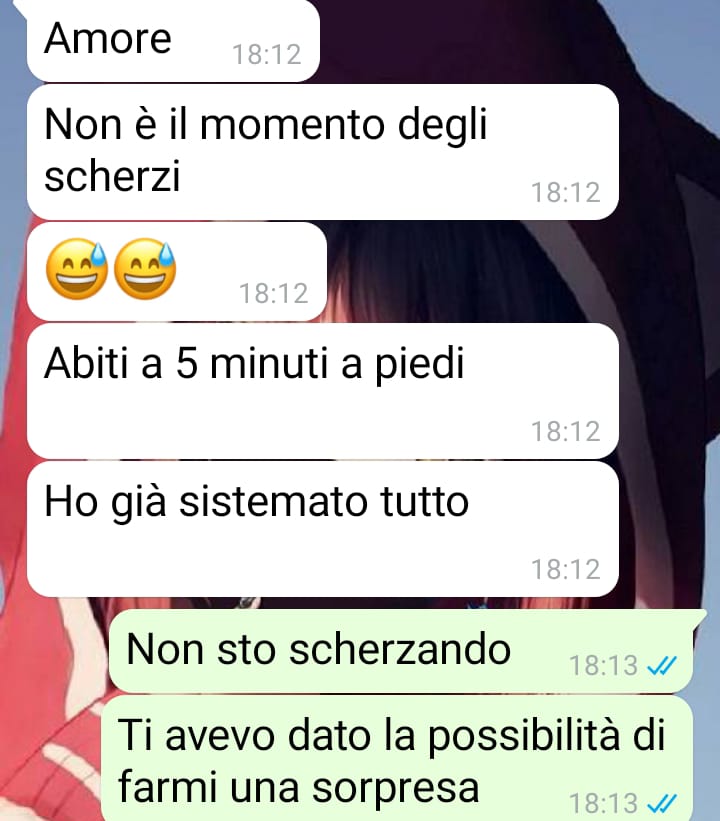Tap the 18:13 timestamp beside "Non sto scherzando"
Image resolution: width=720 pixels, height=821 pixels.
tap(603, 665)
